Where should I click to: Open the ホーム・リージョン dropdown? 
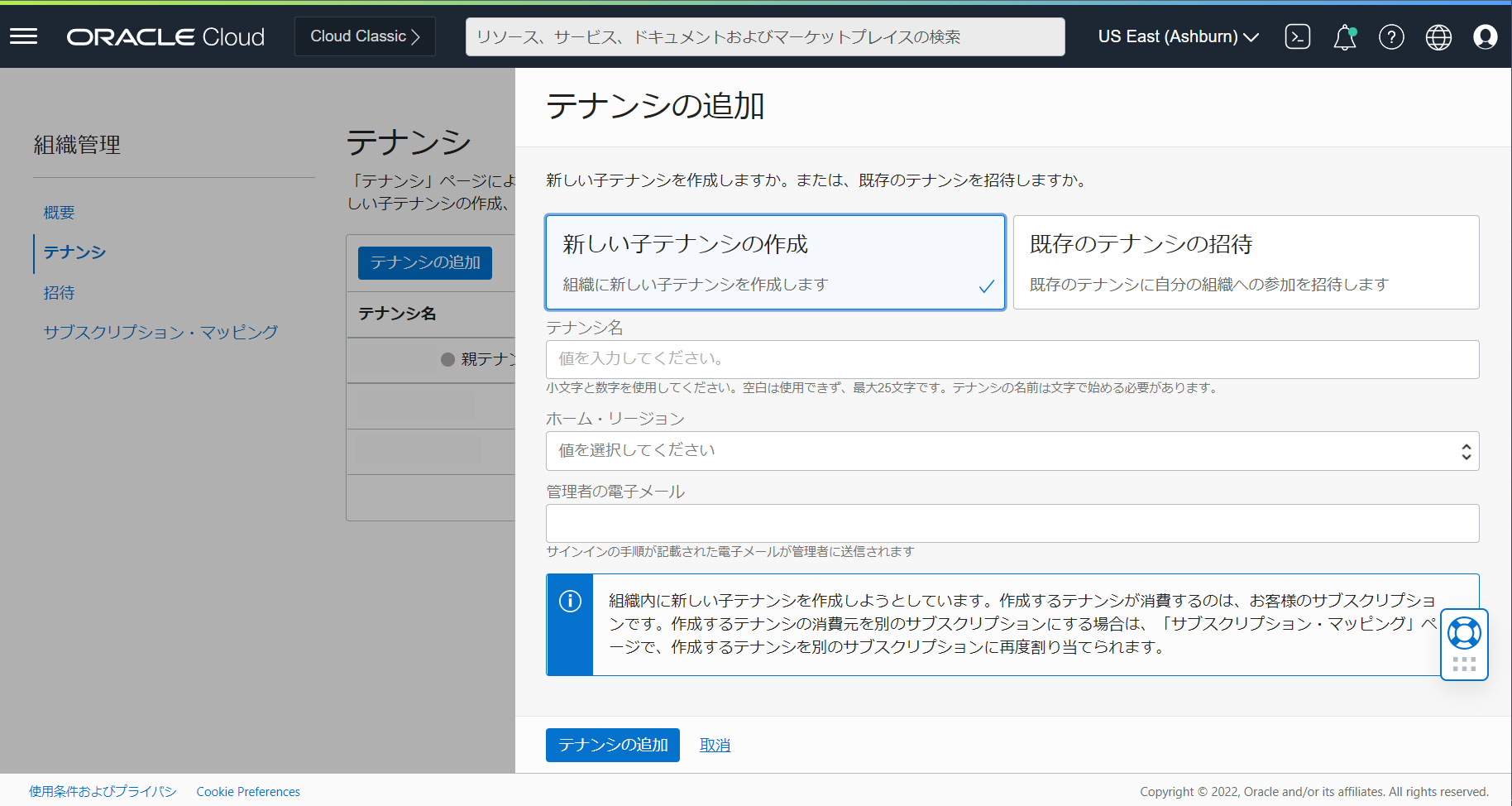(1012, 451)
